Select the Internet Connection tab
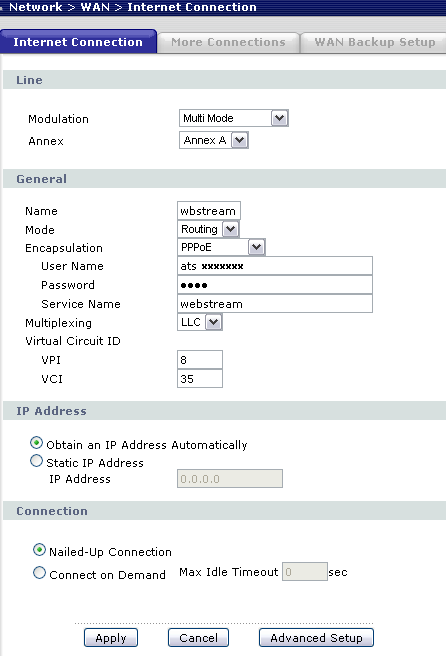 tap(78, 41)
